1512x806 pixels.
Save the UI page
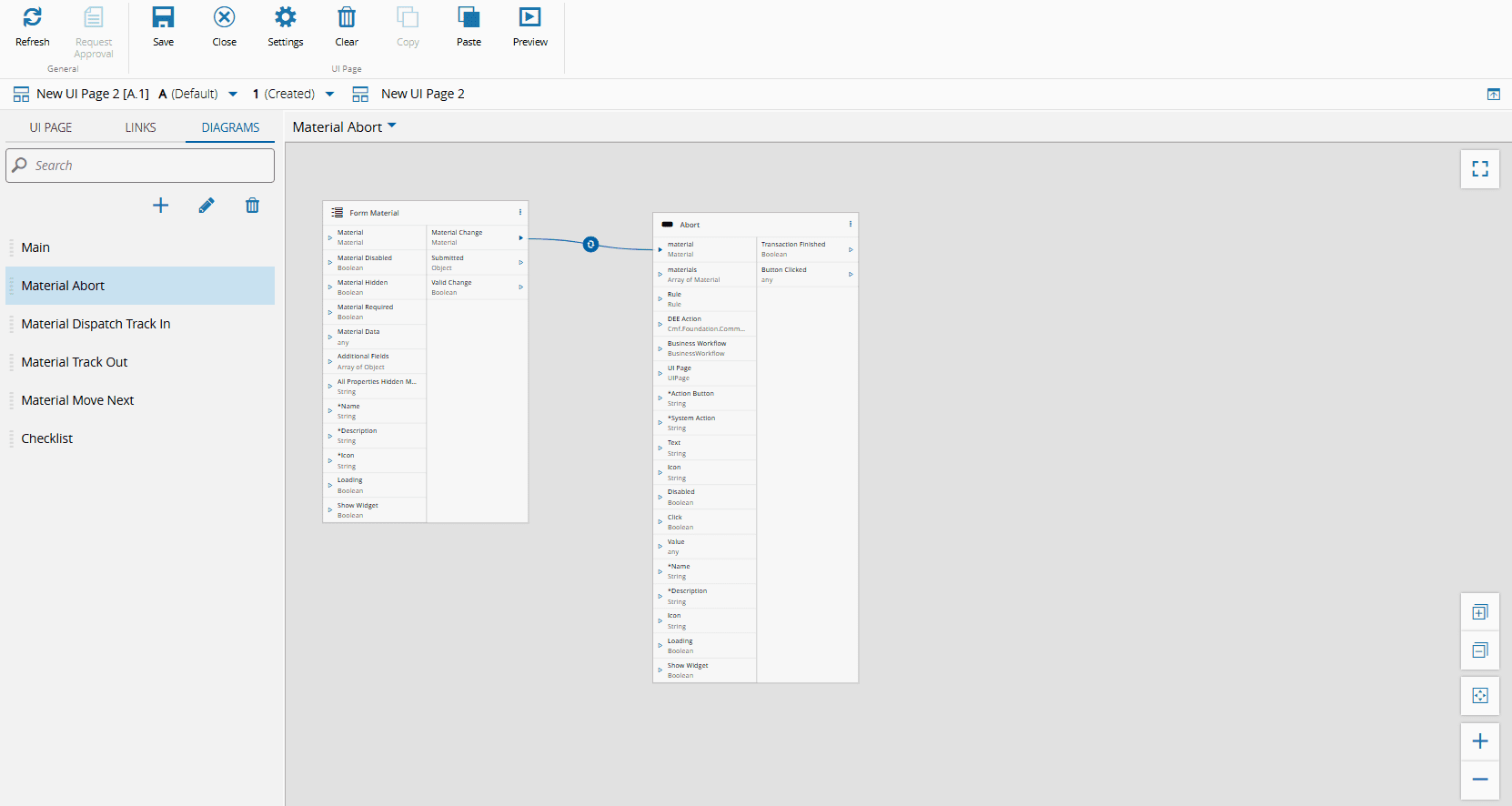coord(163,18)
